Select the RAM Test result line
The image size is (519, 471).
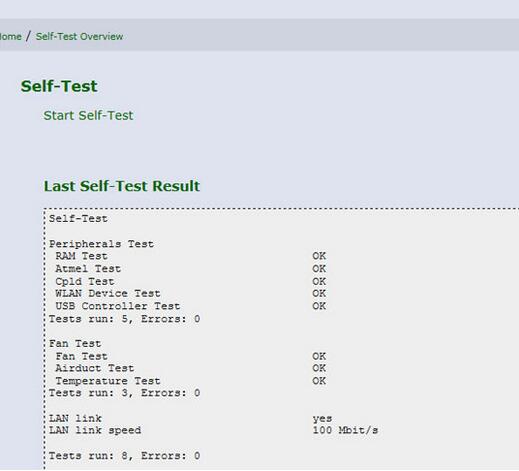191,256
